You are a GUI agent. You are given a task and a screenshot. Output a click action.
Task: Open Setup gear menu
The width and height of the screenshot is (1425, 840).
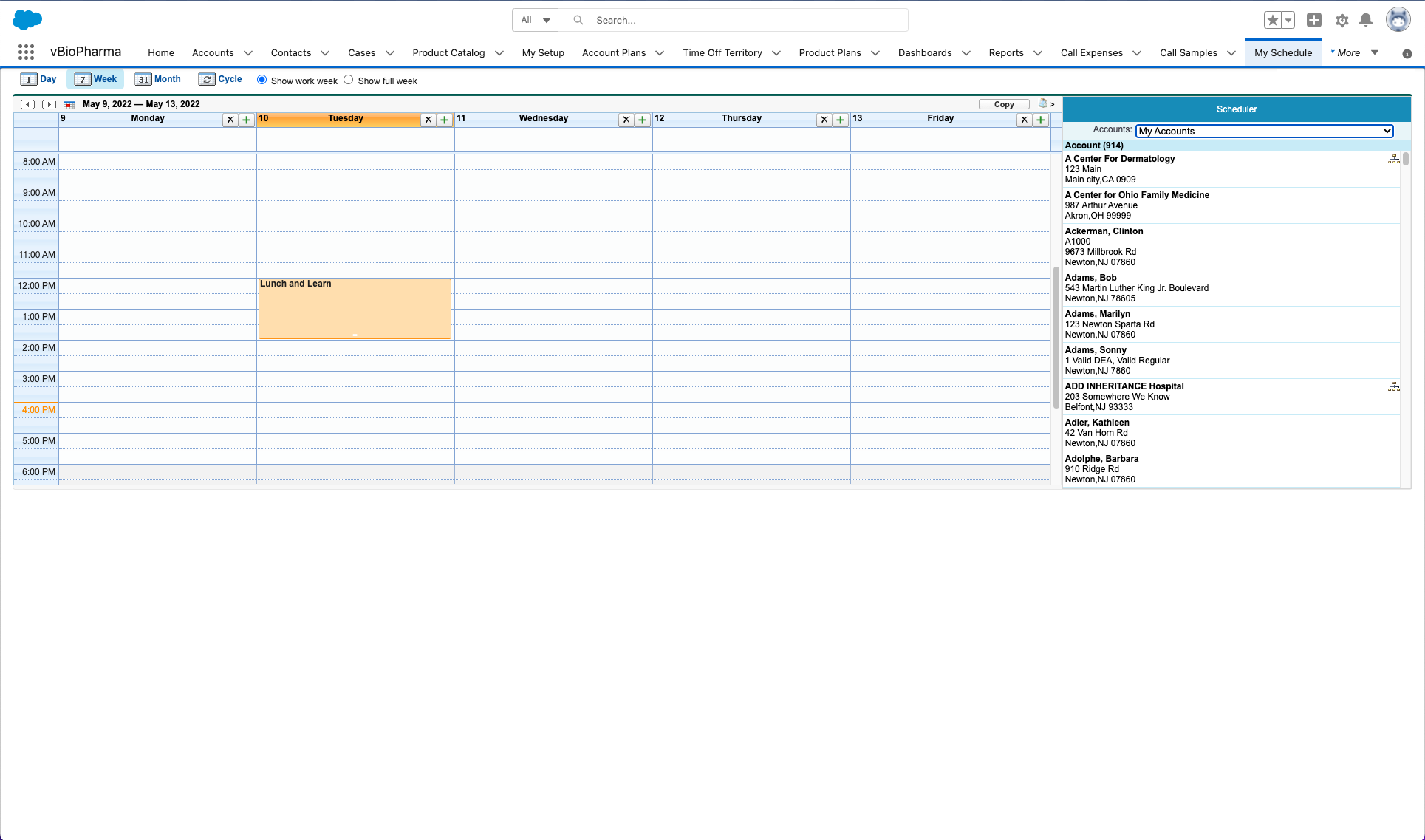1342,21
